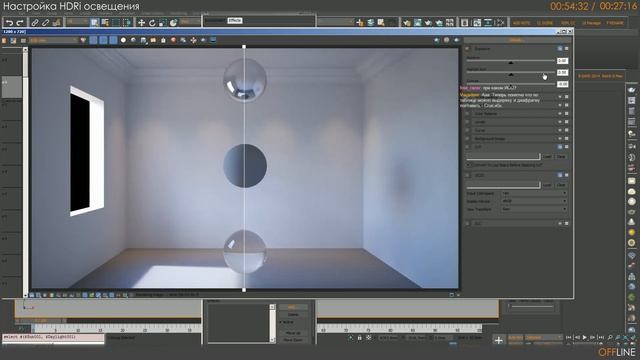
Task: Enable the OCIO checkbox
Action: pos(467,176)
